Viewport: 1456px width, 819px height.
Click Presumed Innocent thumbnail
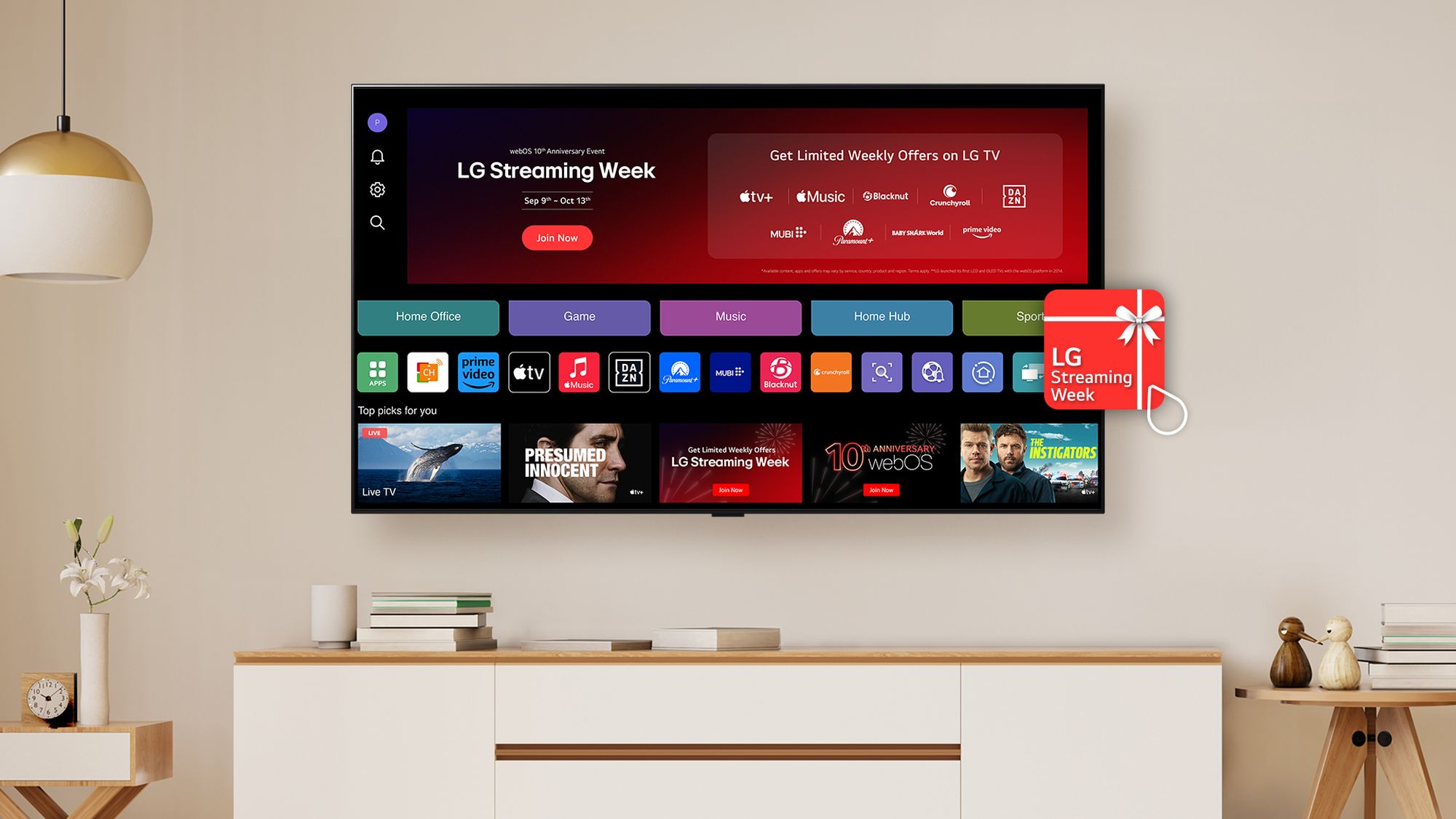click(x=579, y=464)
